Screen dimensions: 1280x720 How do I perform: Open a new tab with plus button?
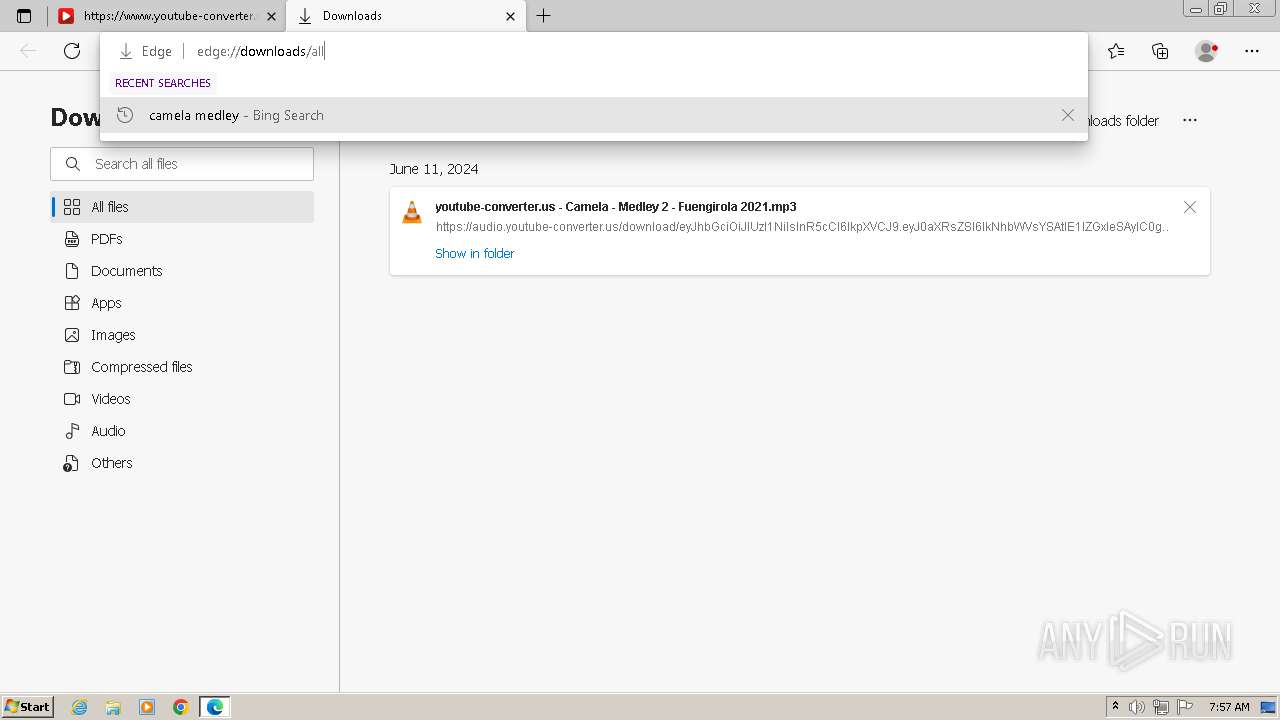tap(543, 16)
